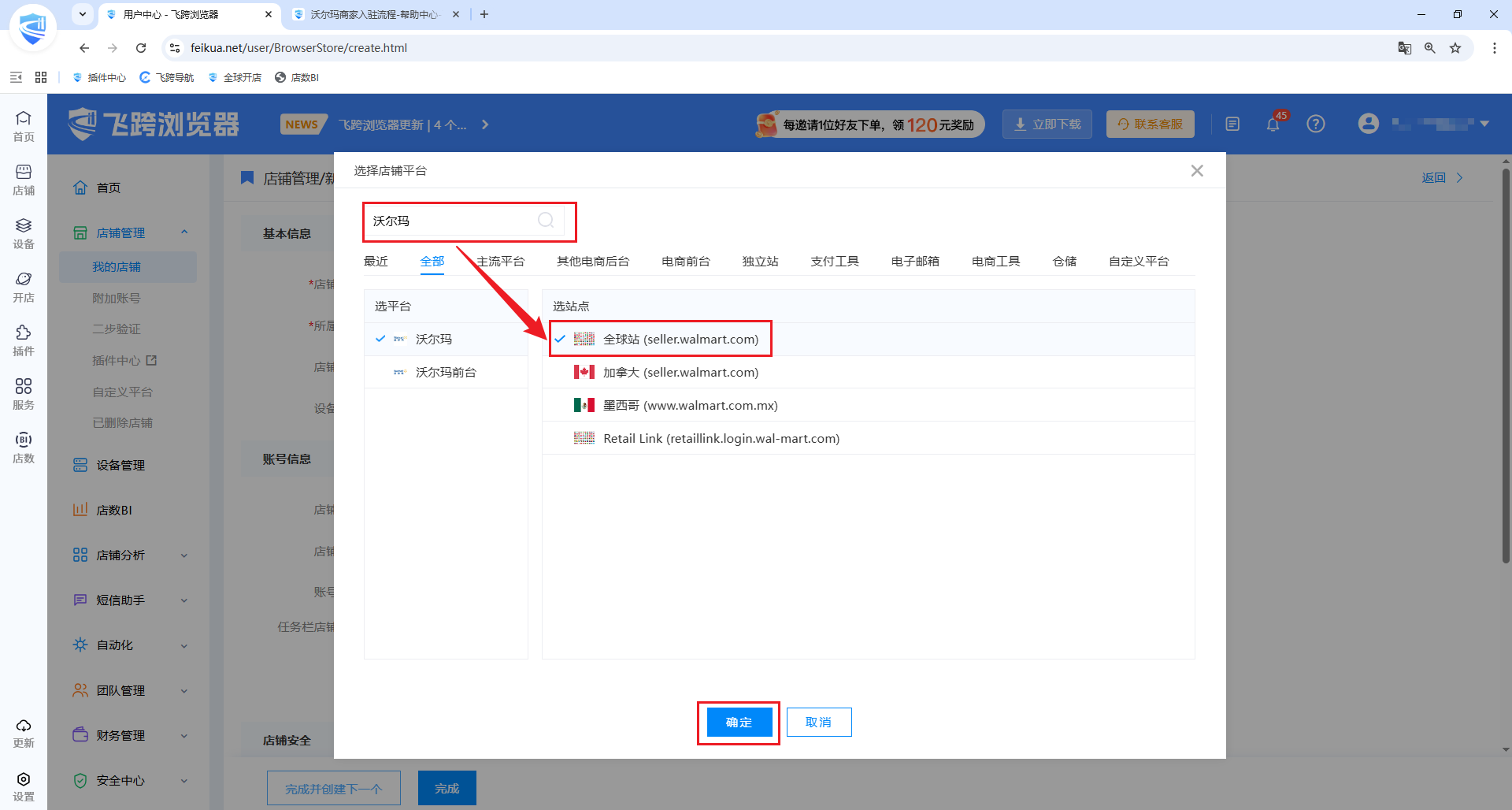The height and width of the screenshot is (810, 1512).
Task: Open the 全球开店 bookmark
Action: (235, 77)
